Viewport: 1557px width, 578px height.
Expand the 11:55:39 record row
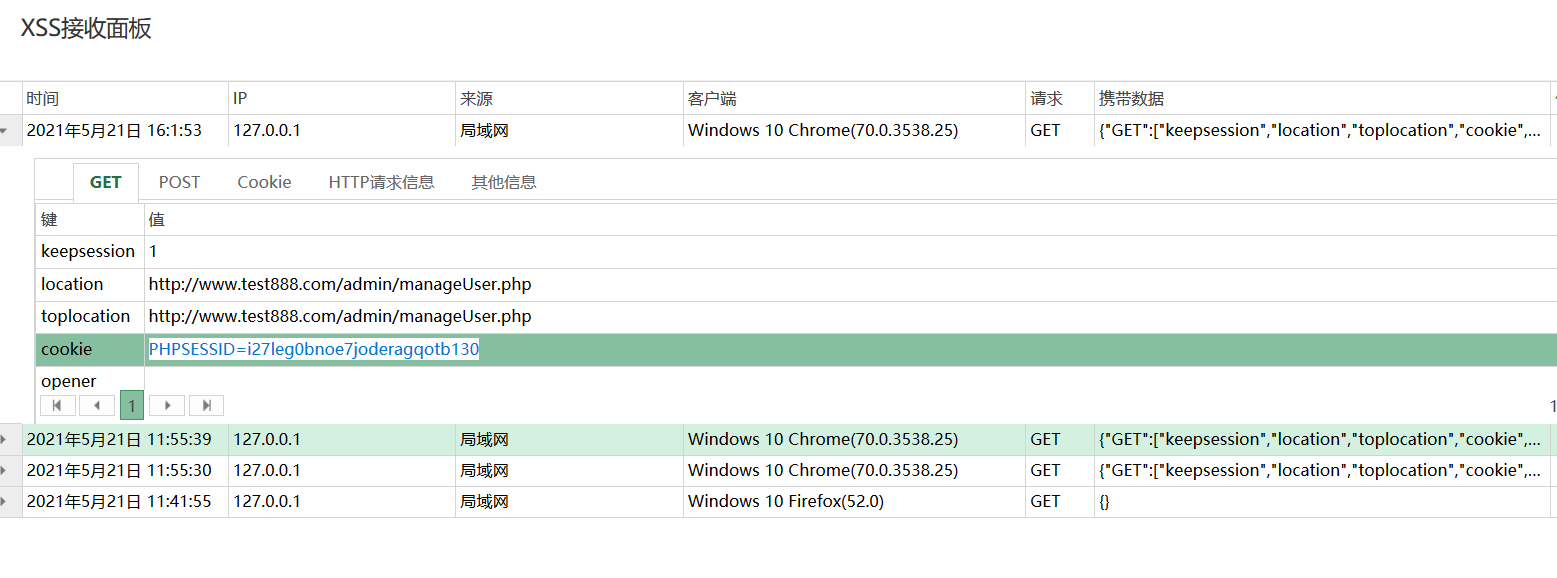pos(5,440)
